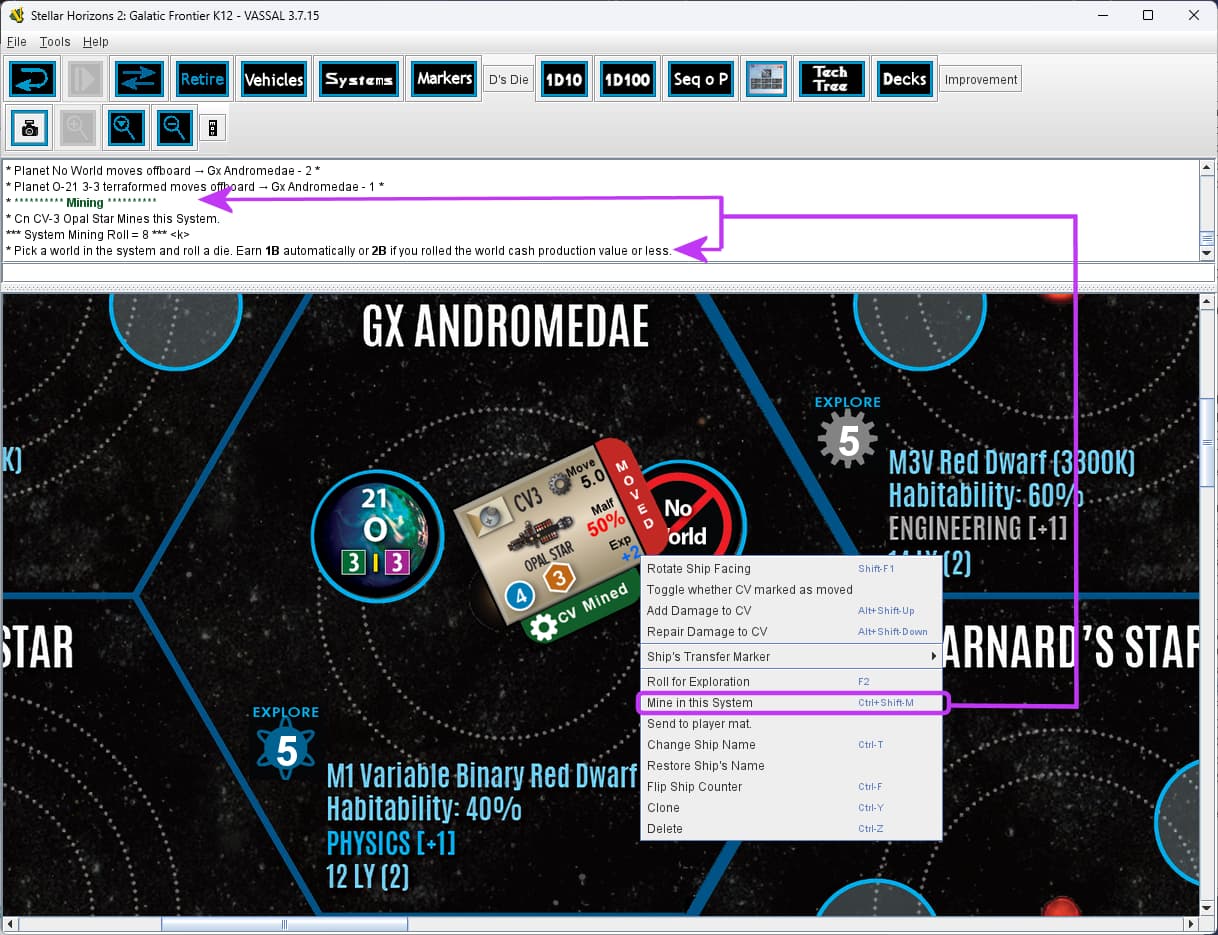Open the Vehicles palette
Screen dimensions: 1218x935
[x=273, y=79]
